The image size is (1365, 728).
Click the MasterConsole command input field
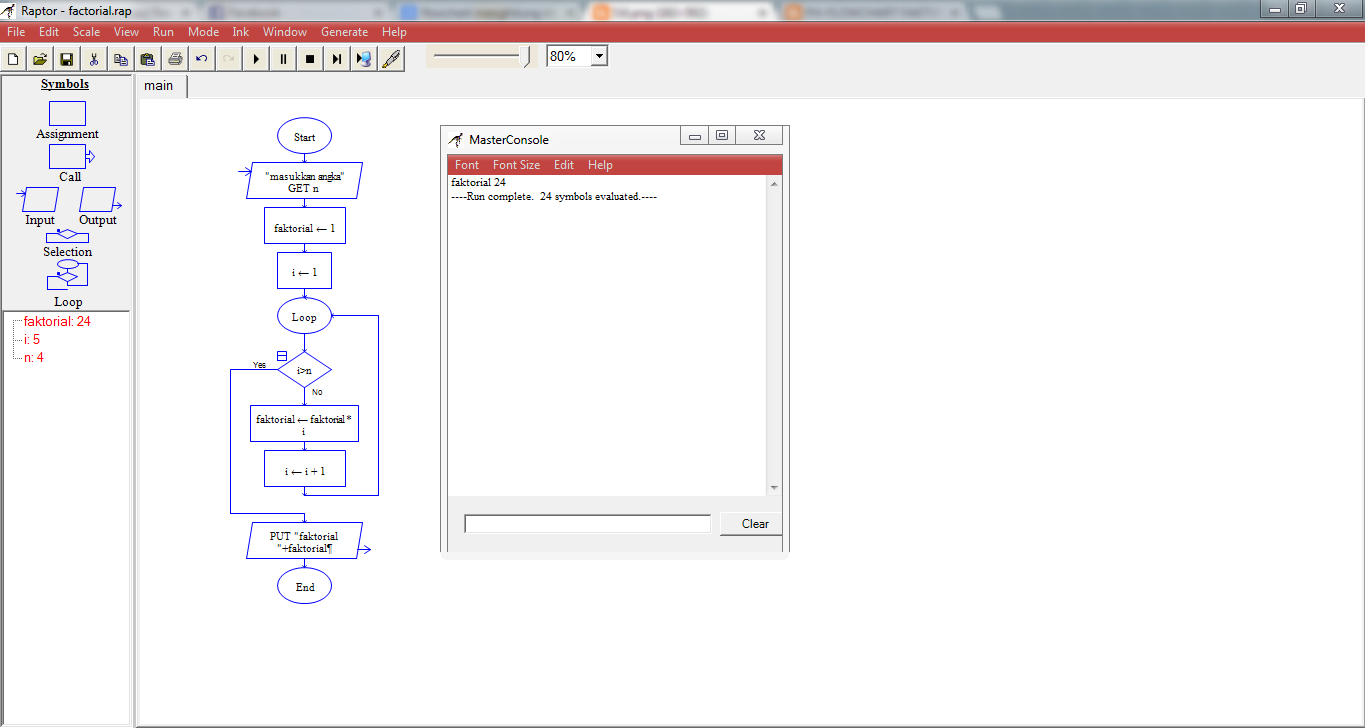(x=588, y=524)
